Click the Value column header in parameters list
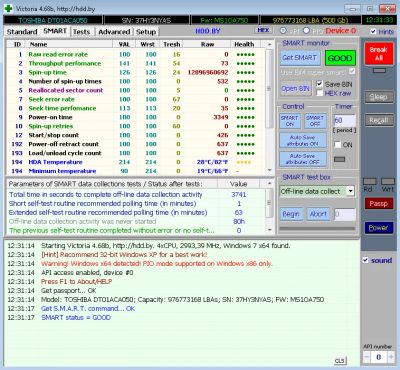 pyautogui.click(x=239, y=184)
